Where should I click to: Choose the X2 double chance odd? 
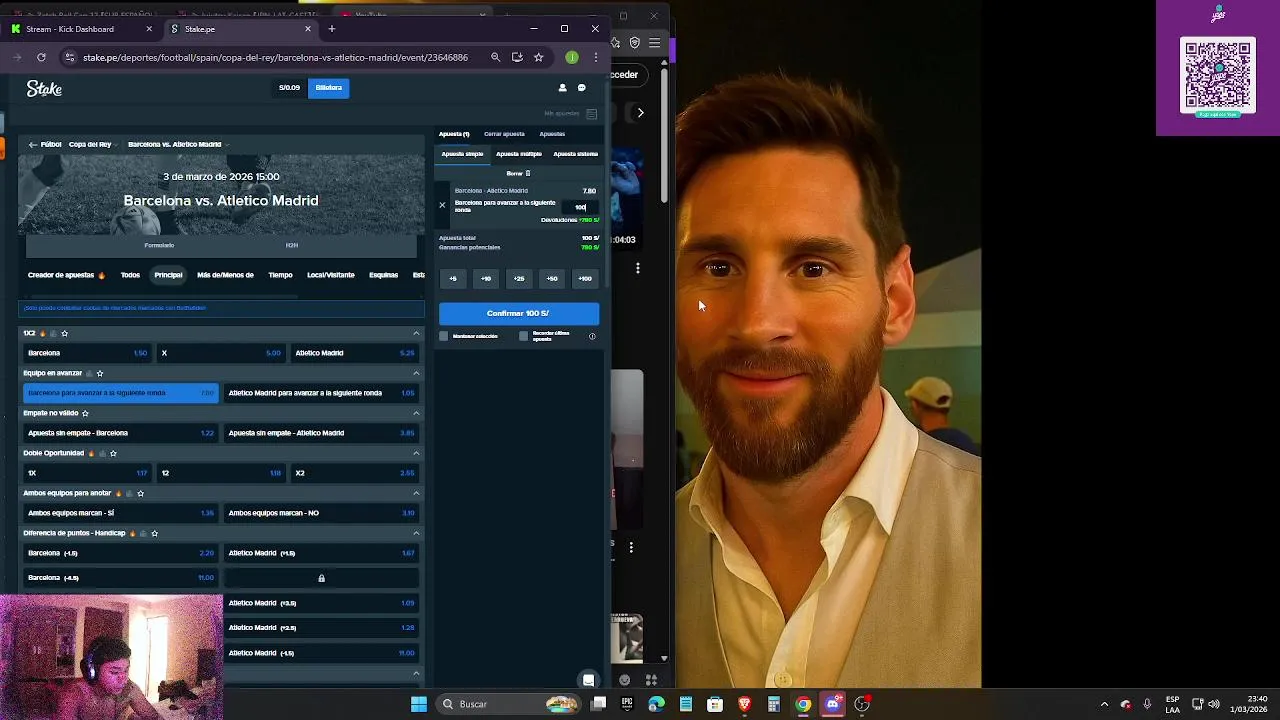coord(354,473)
